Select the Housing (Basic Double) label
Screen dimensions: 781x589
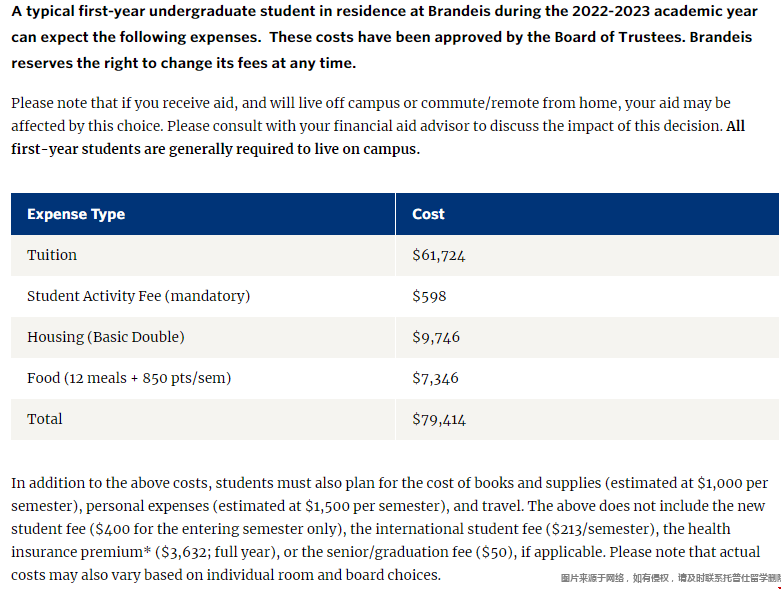105,337
